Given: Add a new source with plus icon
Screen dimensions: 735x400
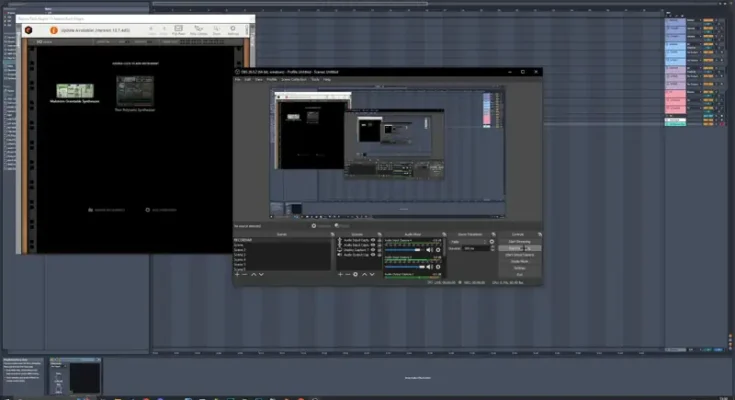Looking at the screenshot, I should coord(340,274).
